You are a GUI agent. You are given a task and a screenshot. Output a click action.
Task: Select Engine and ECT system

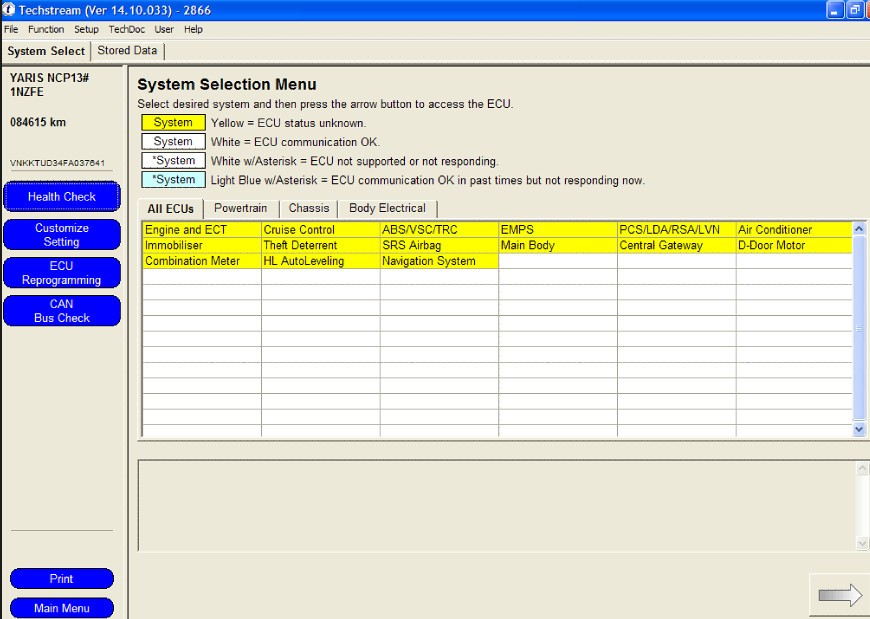click(x=202, y=230)
